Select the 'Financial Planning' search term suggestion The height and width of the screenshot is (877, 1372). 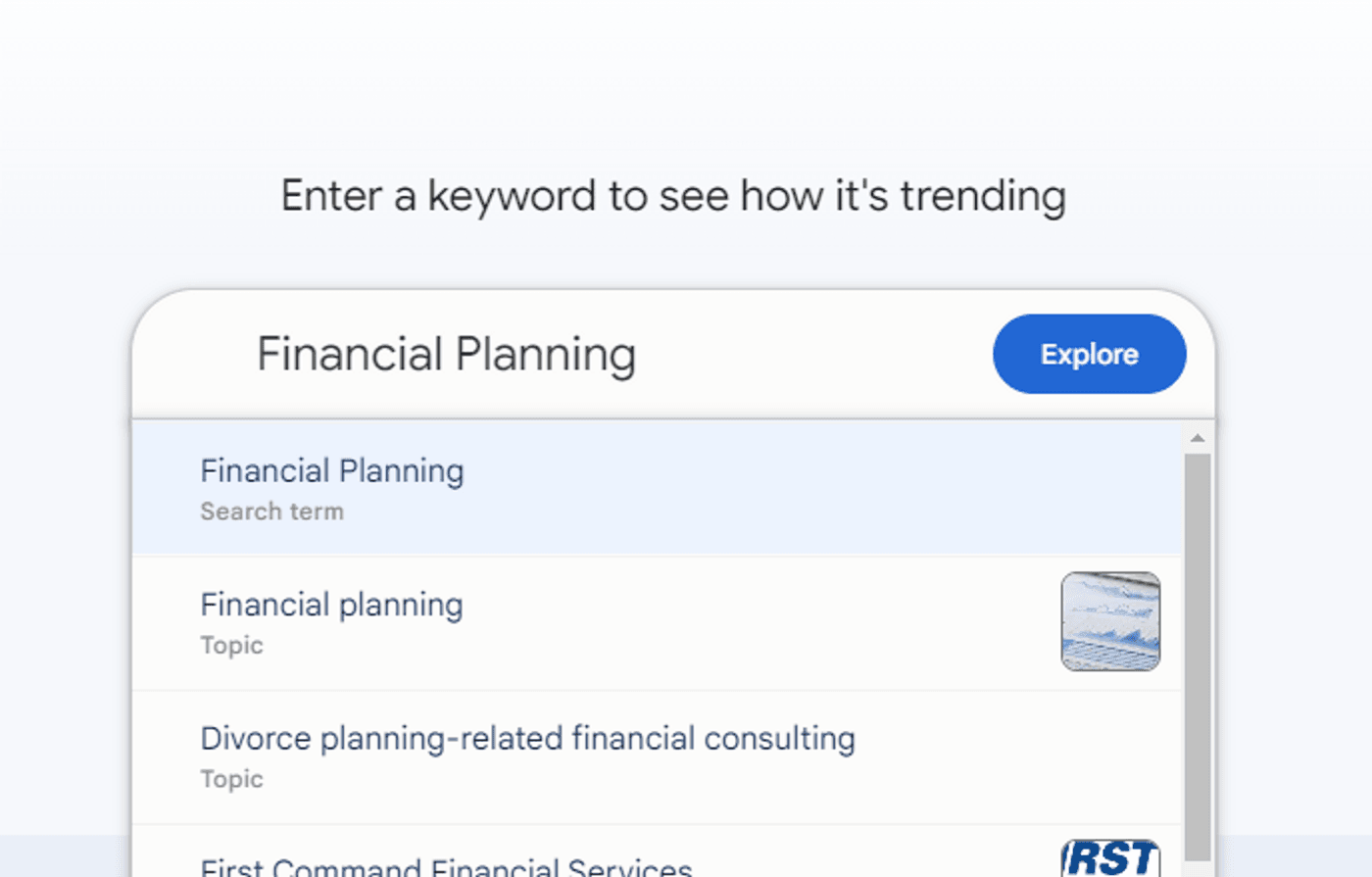[x=333, y=471]
